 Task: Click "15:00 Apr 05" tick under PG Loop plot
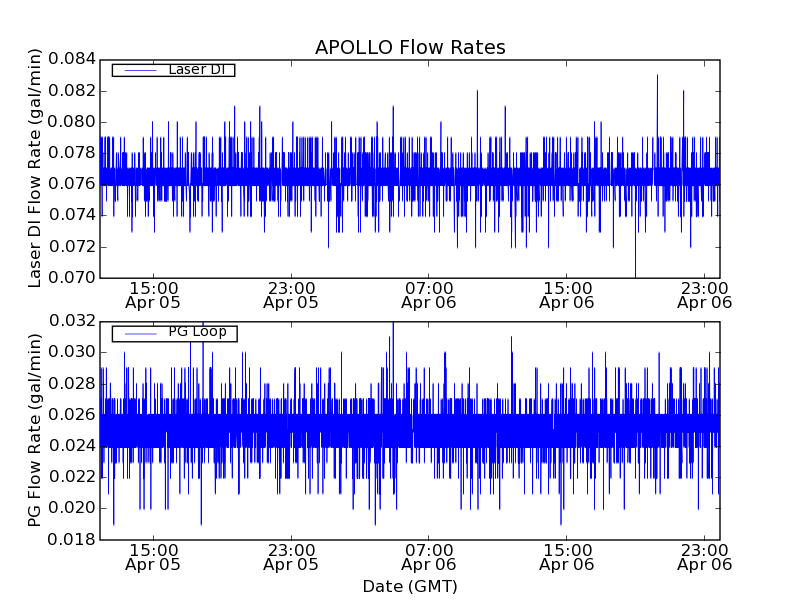(x=153, y=558)
